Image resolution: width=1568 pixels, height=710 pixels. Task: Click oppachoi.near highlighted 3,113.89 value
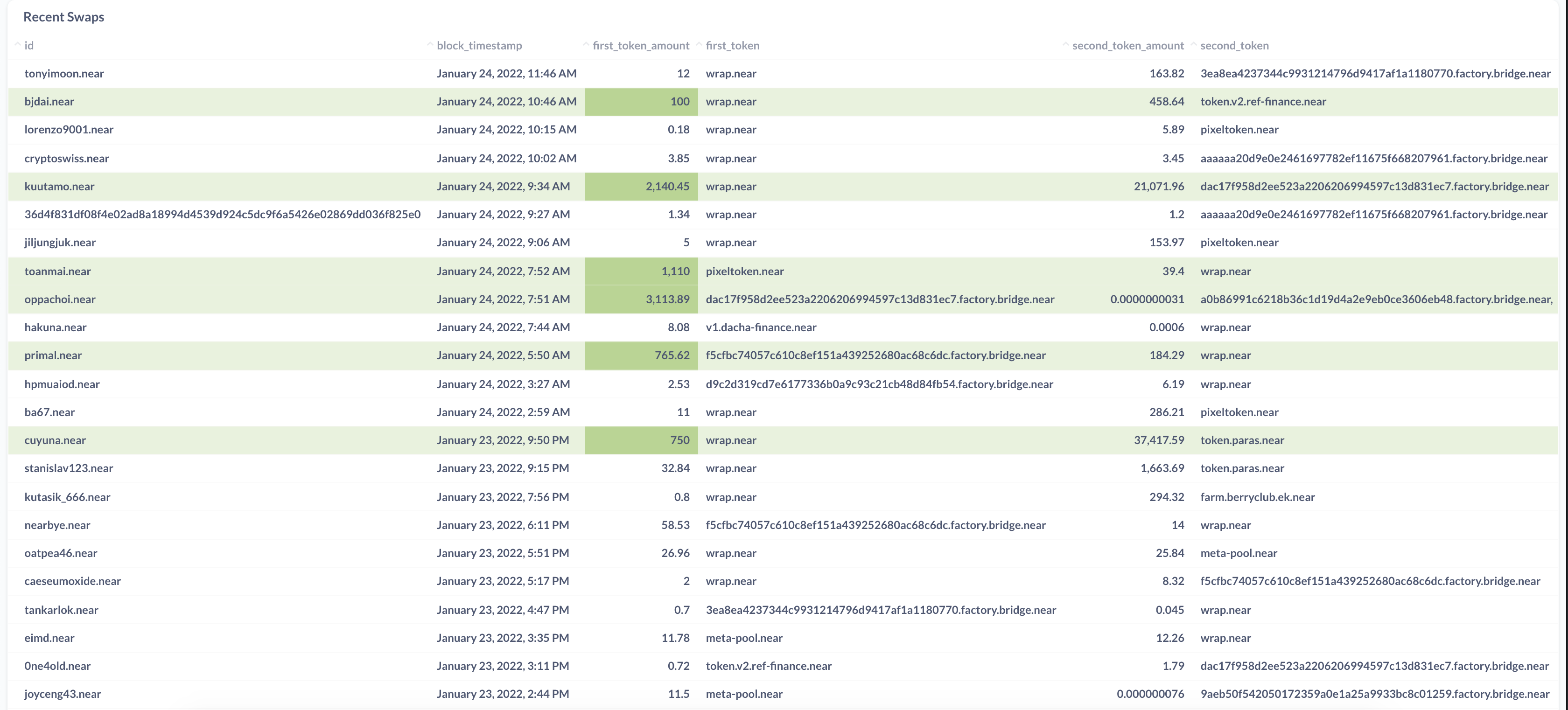(667, 299)
